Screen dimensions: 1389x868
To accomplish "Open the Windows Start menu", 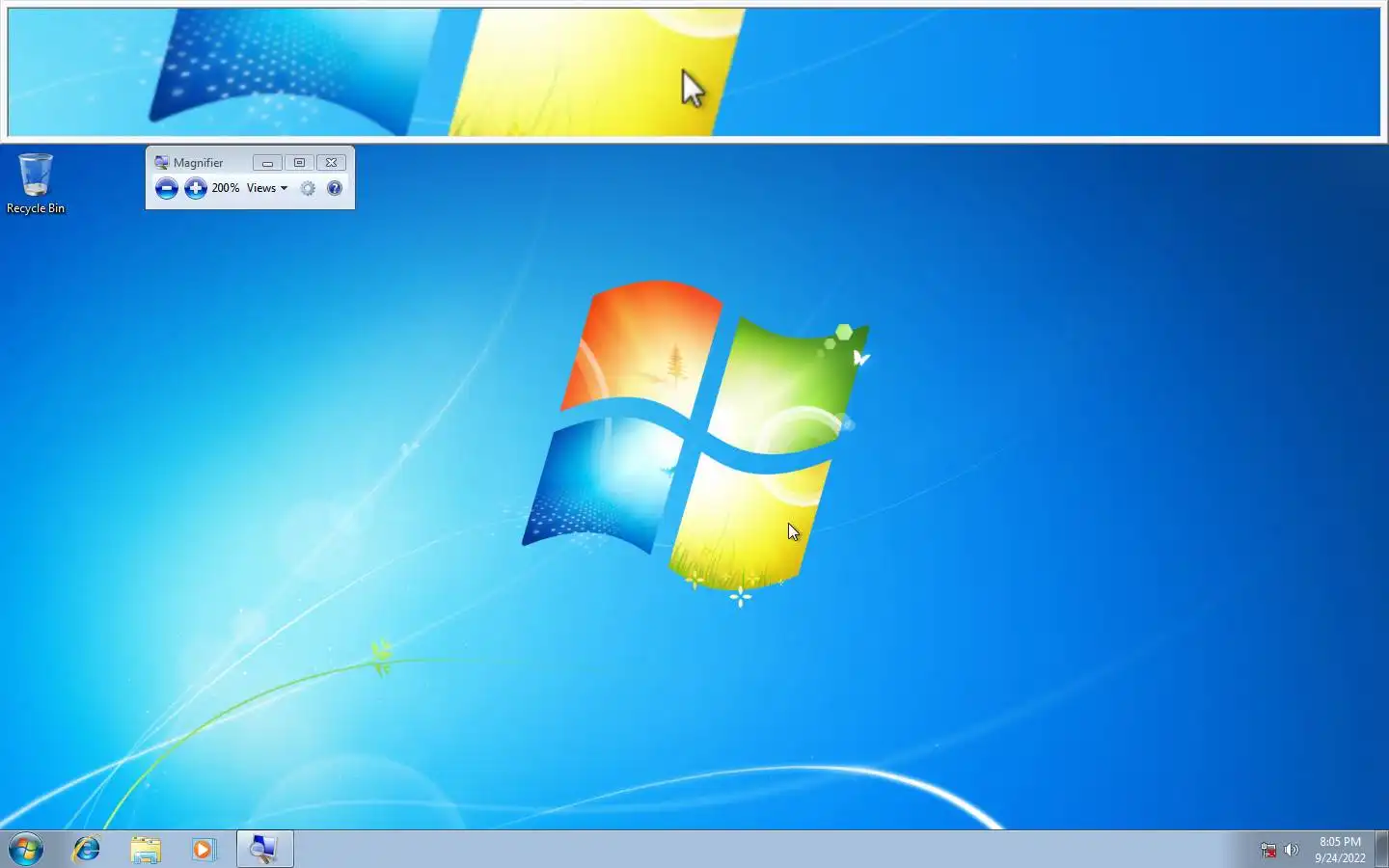I will tap(26, 850).
